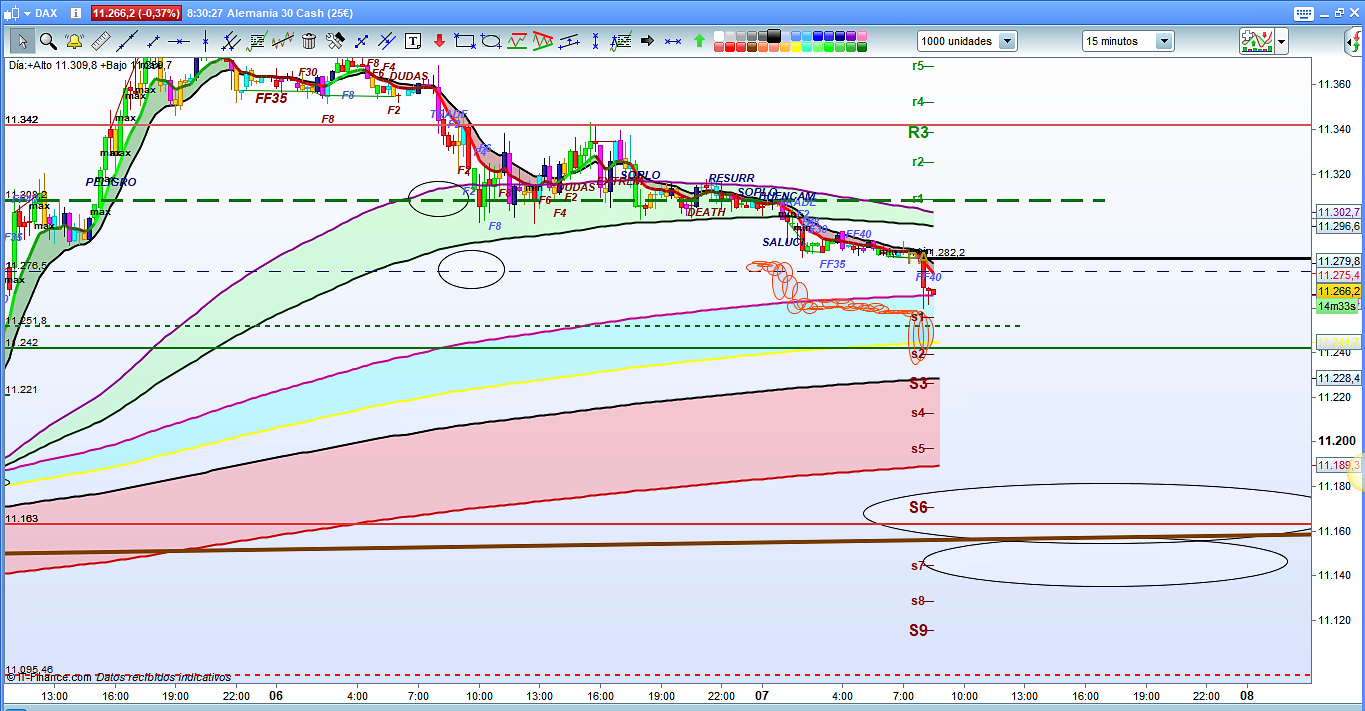Viewport: 1365px width, 711px height.
Task: Choose the ellipse drawing tool
Action: coord(491,41)
